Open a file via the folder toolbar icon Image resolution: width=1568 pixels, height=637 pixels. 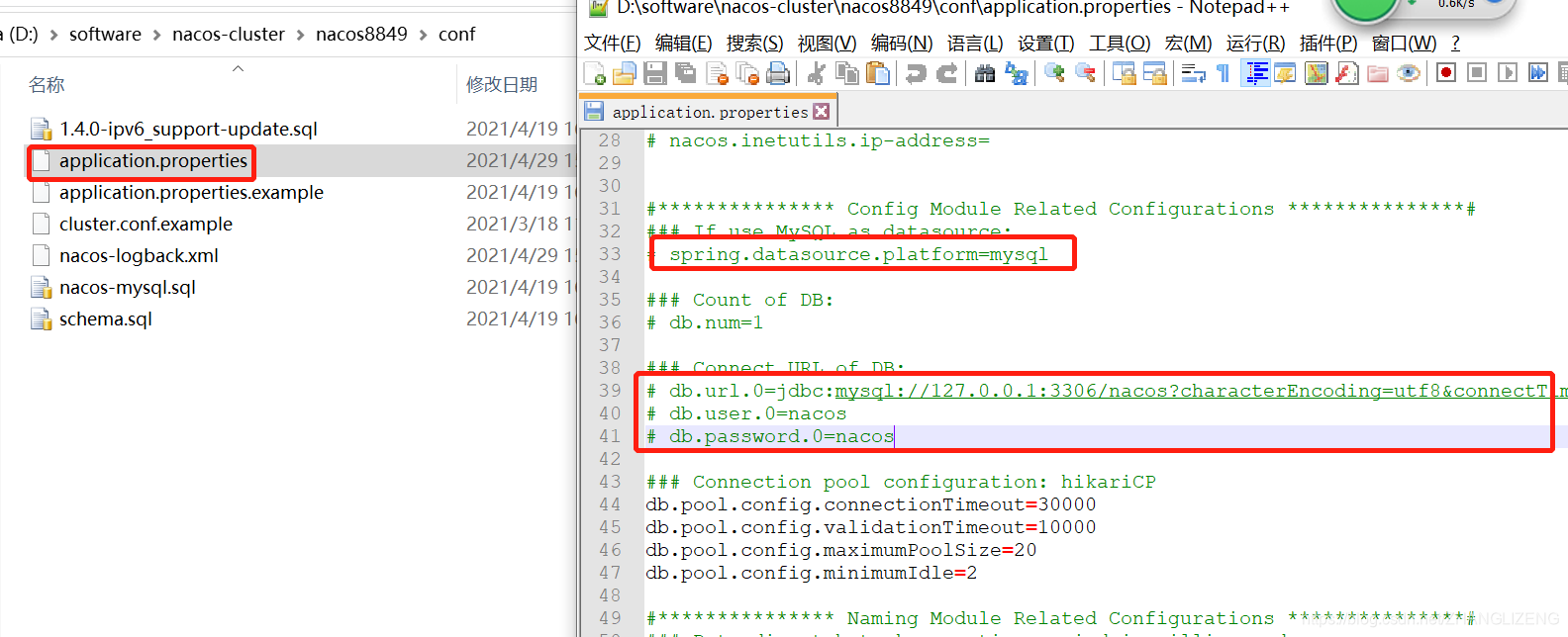[x=625, y=73]
